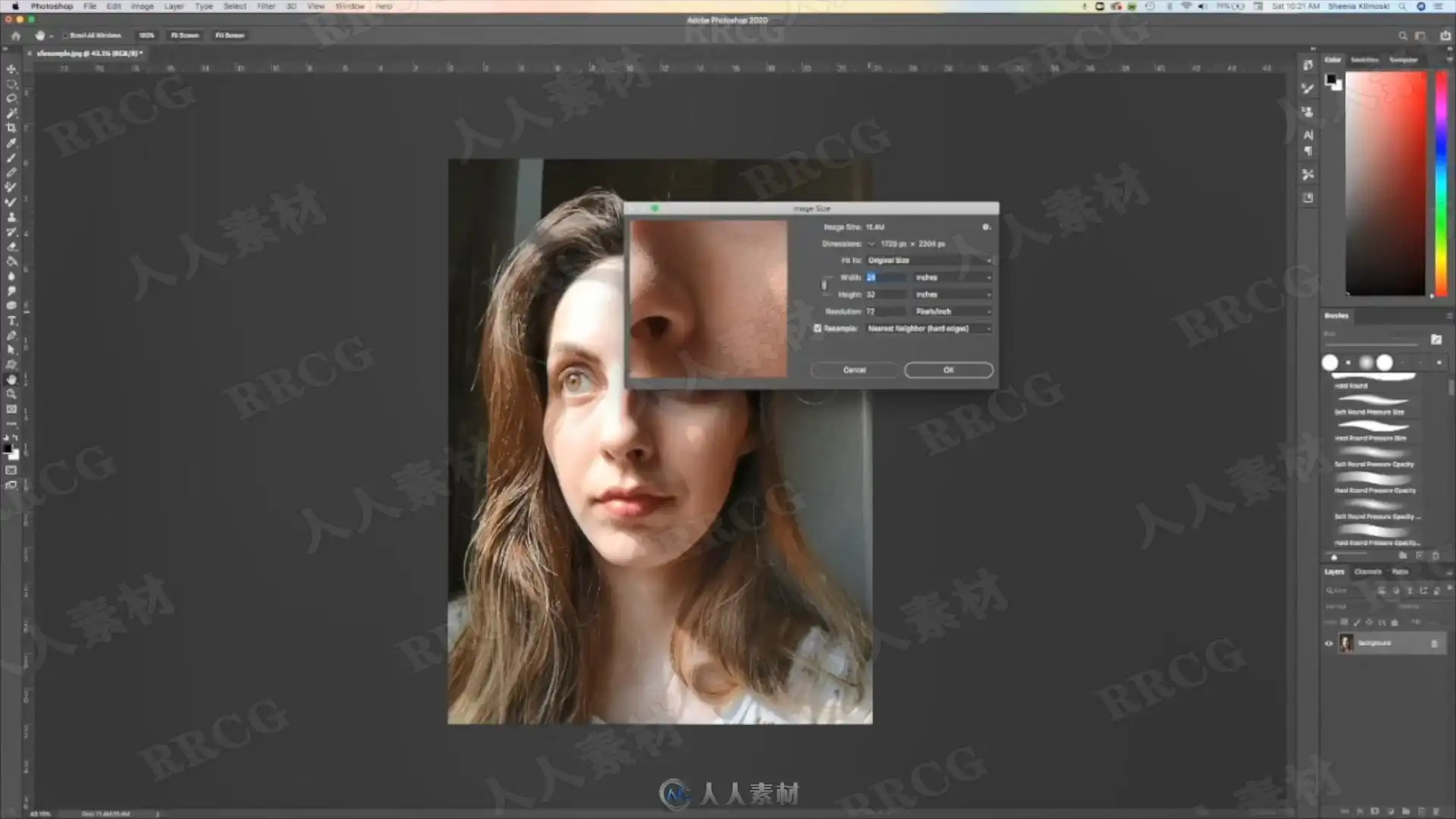This screenshot has width=1456, height=819.
Task: Click the Height input field
Action: pyautogui.click(x=884, y=294)
